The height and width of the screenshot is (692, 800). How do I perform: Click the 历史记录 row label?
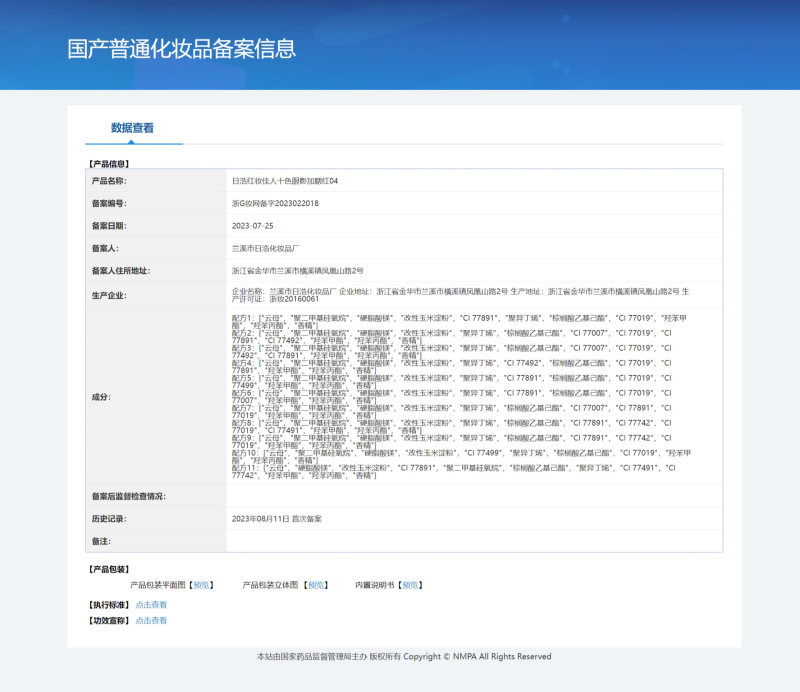pos(109,518)
